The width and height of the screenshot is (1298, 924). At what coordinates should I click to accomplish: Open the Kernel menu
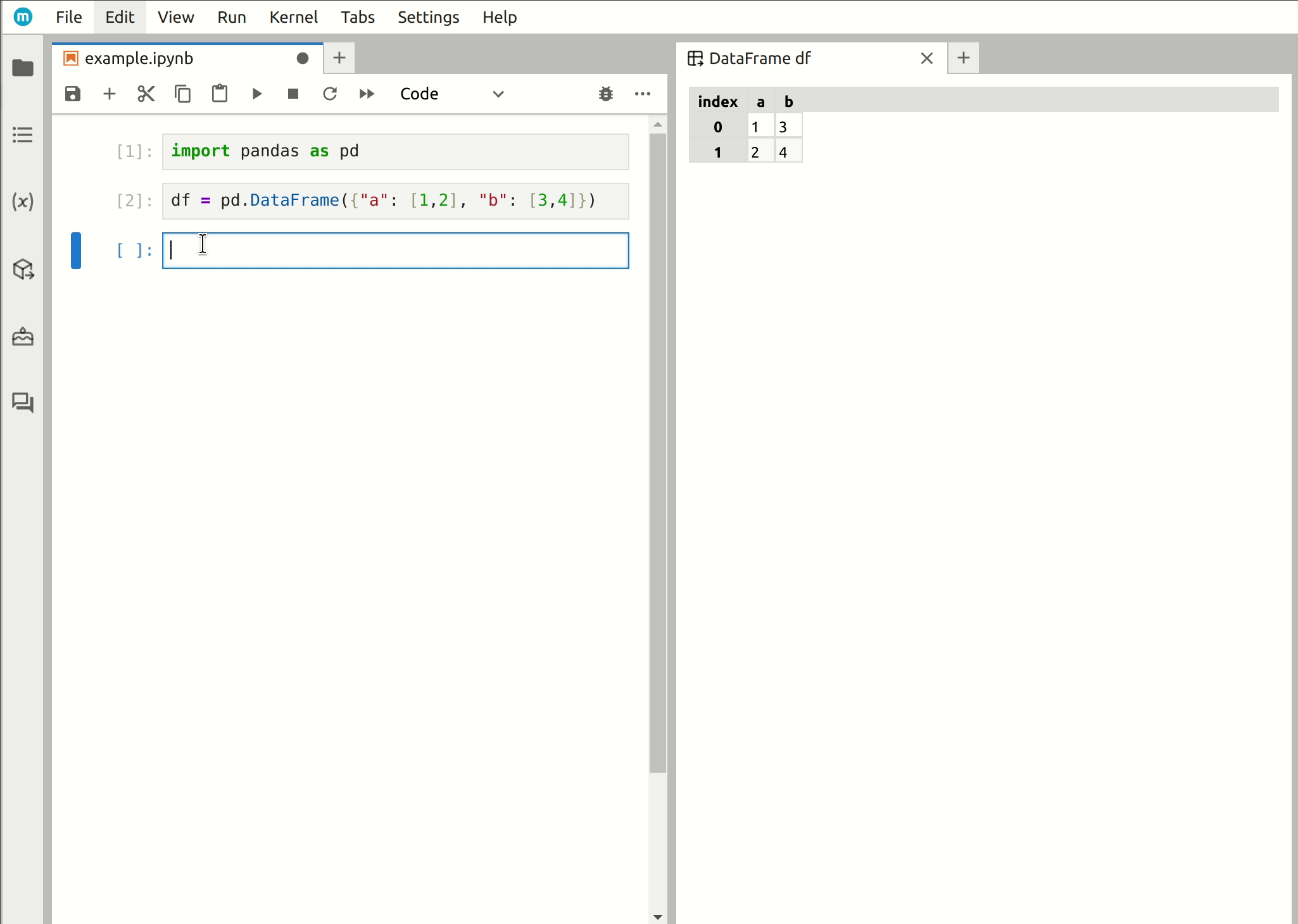click(294, 17)
